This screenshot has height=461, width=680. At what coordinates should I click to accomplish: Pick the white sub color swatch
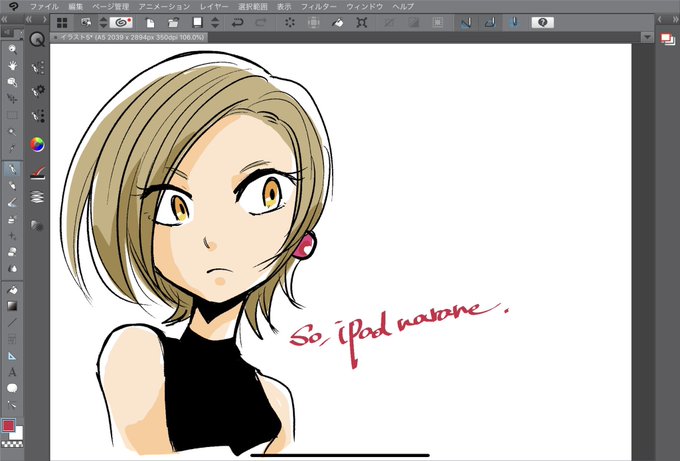[x=18, y=433]
